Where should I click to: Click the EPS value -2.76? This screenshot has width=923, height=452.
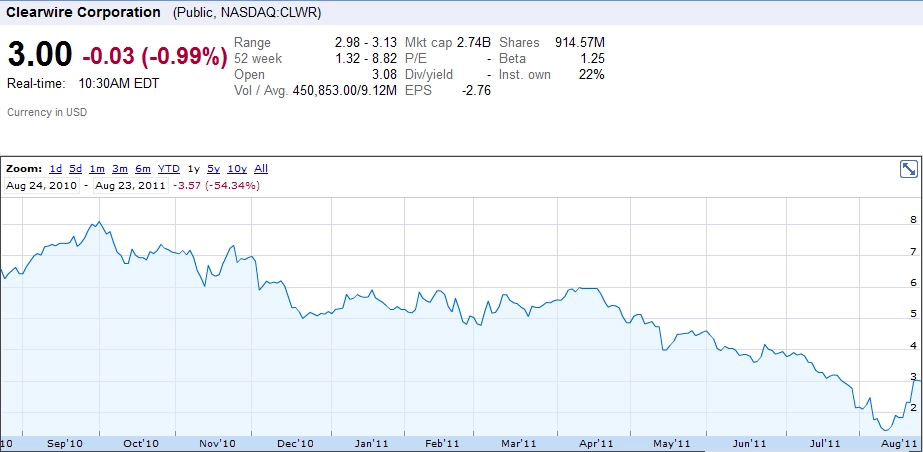point(477,91)
